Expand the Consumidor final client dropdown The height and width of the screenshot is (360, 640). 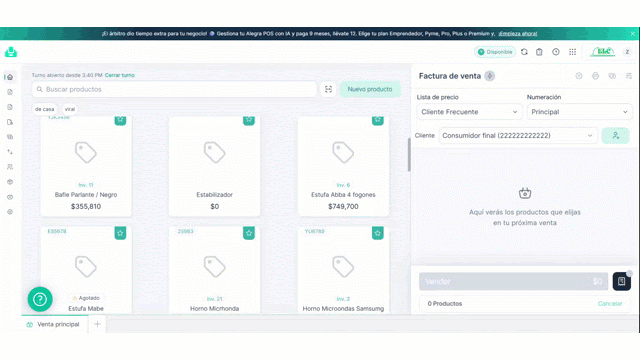coord(518,136)
